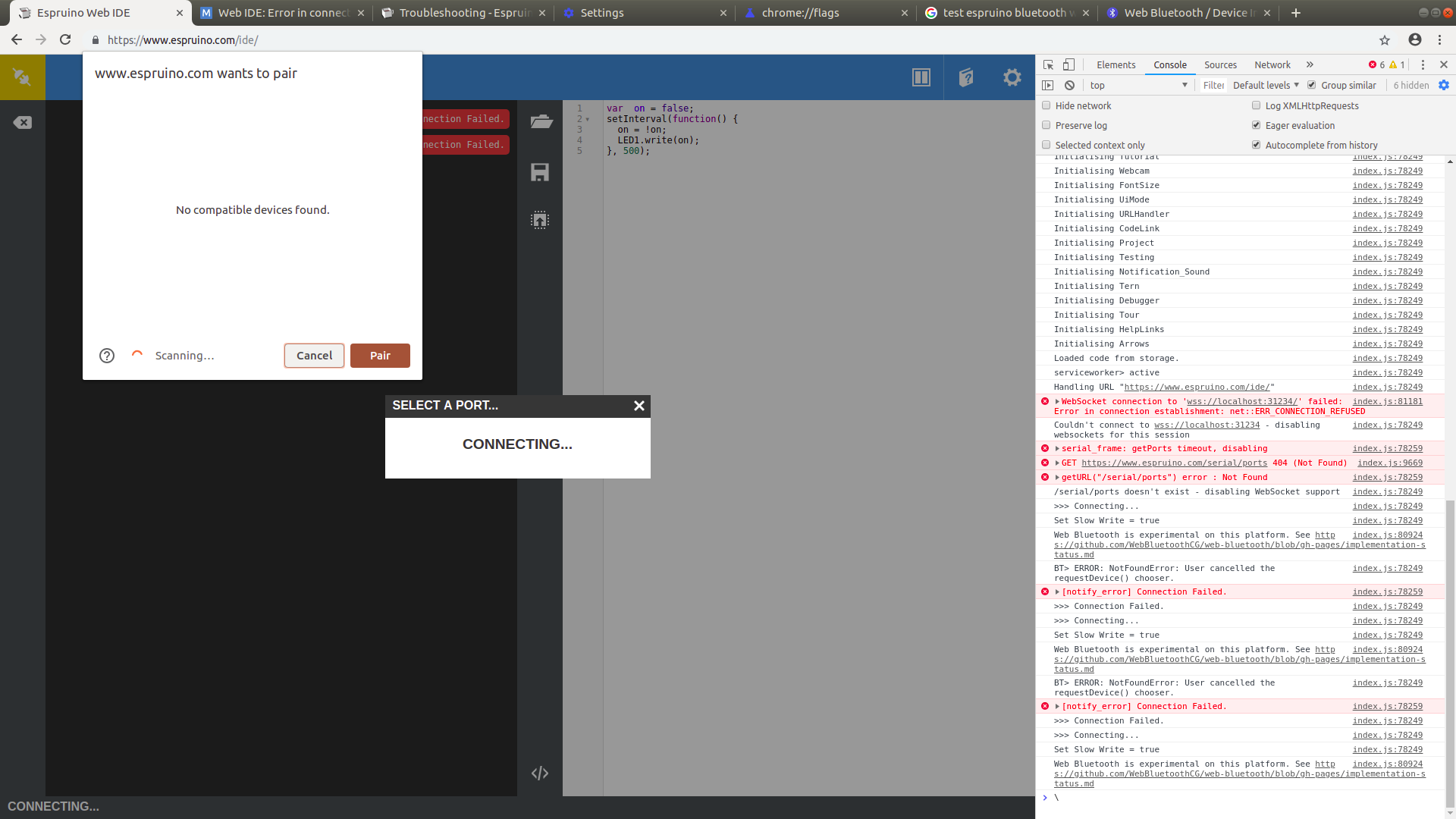The height and width of the screenshot is (819, 1456).
Task: Open Espruino IDE settings gear
Action: tap(1012, 77)
